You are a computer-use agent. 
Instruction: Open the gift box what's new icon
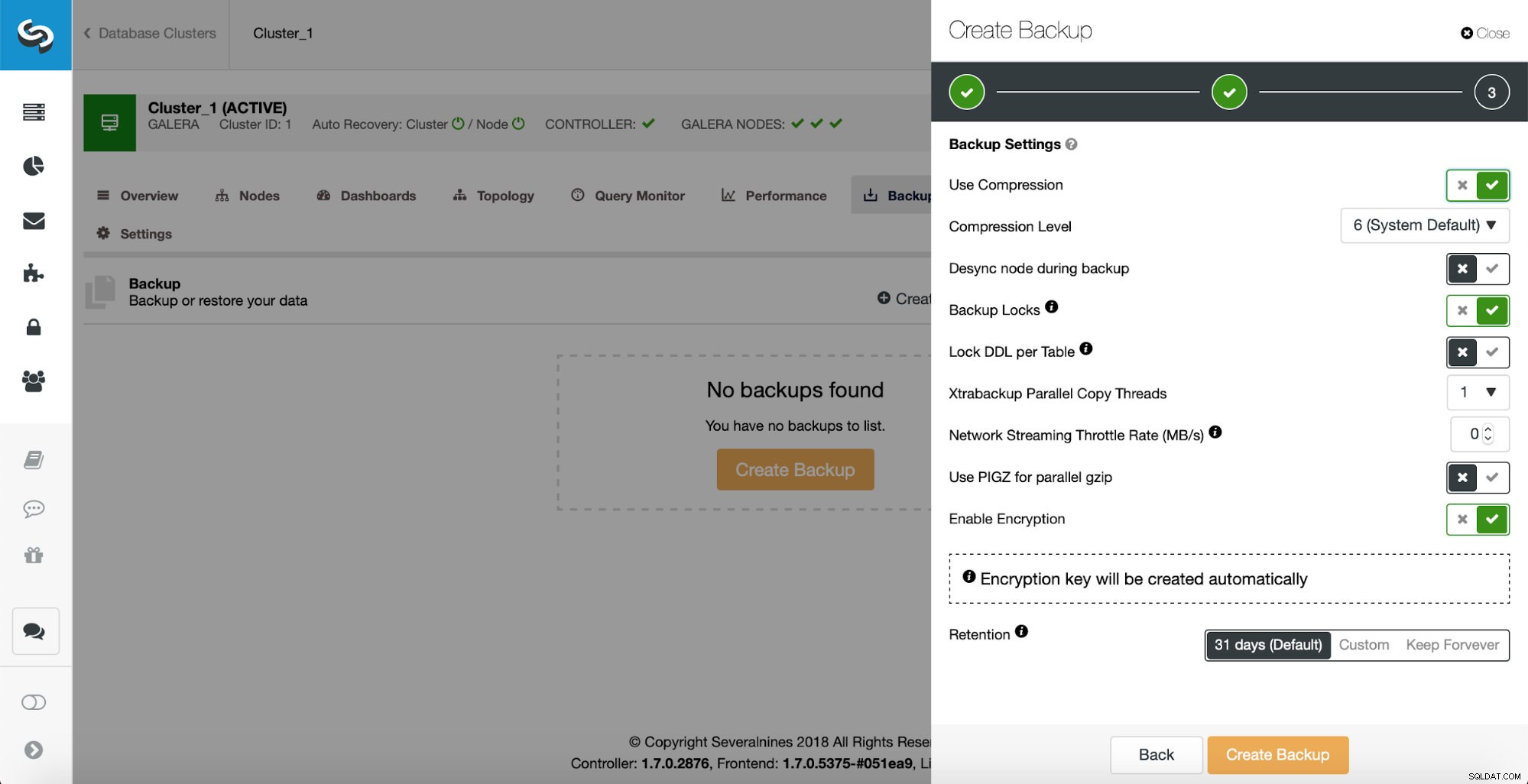point(34,556)
